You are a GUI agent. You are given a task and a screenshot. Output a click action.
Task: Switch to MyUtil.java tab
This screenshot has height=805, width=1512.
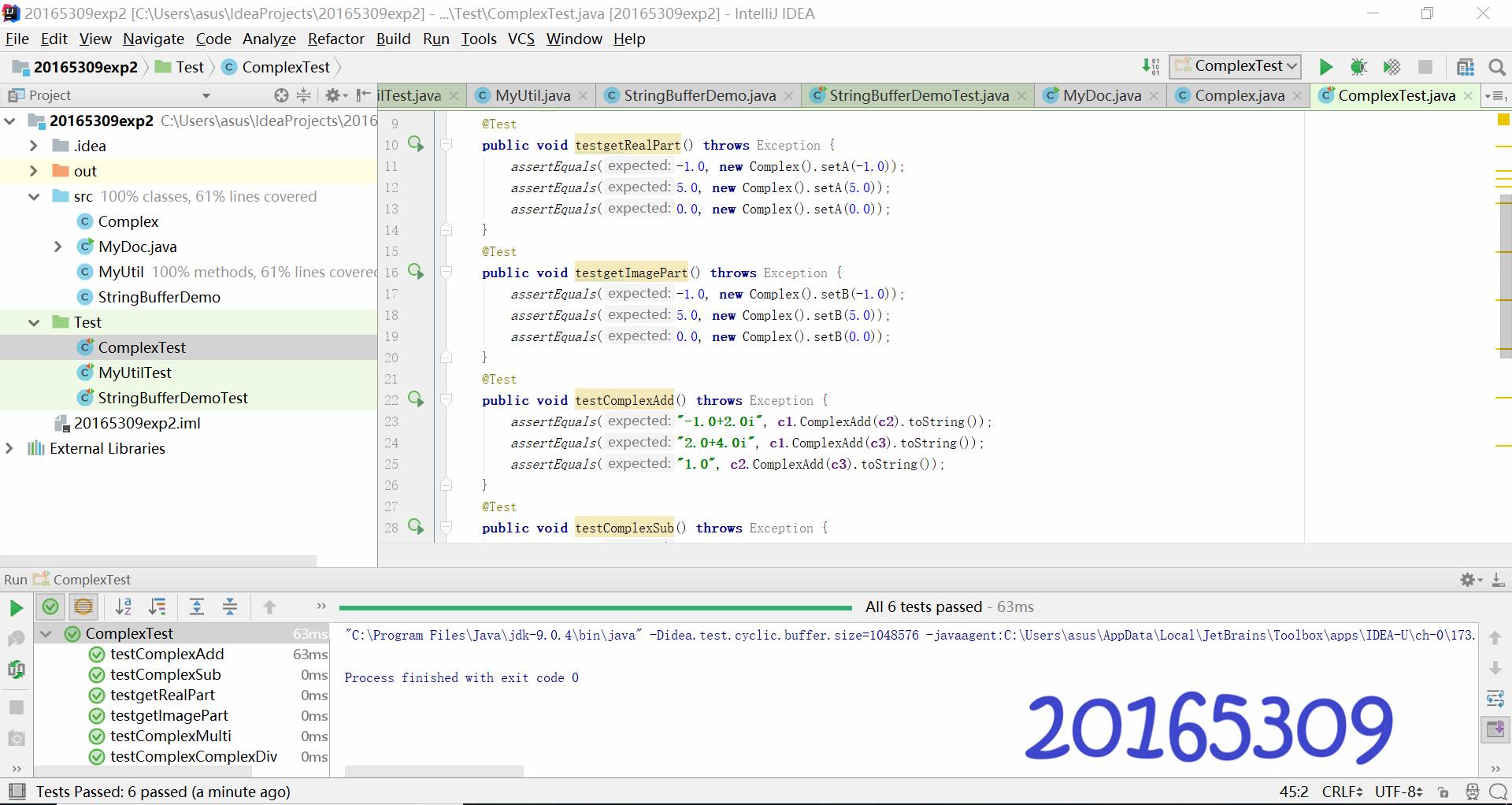pyautogui.click(x=532, y=95)
